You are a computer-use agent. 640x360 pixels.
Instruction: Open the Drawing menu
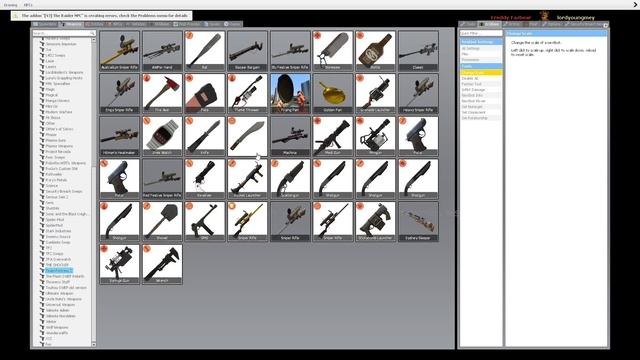tap(10, 5)
